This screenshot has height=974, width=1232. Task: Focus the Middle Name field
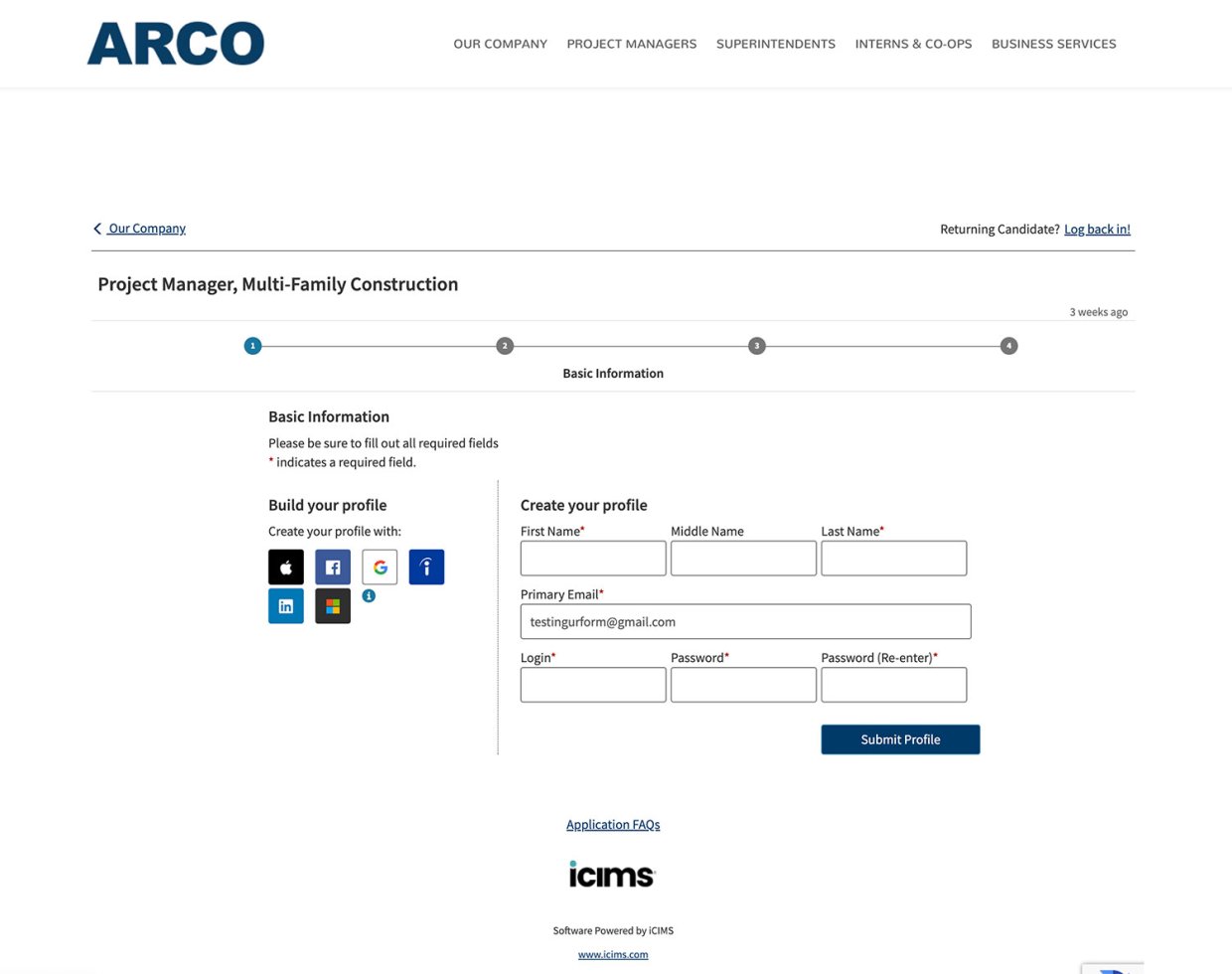click(743, 559)
